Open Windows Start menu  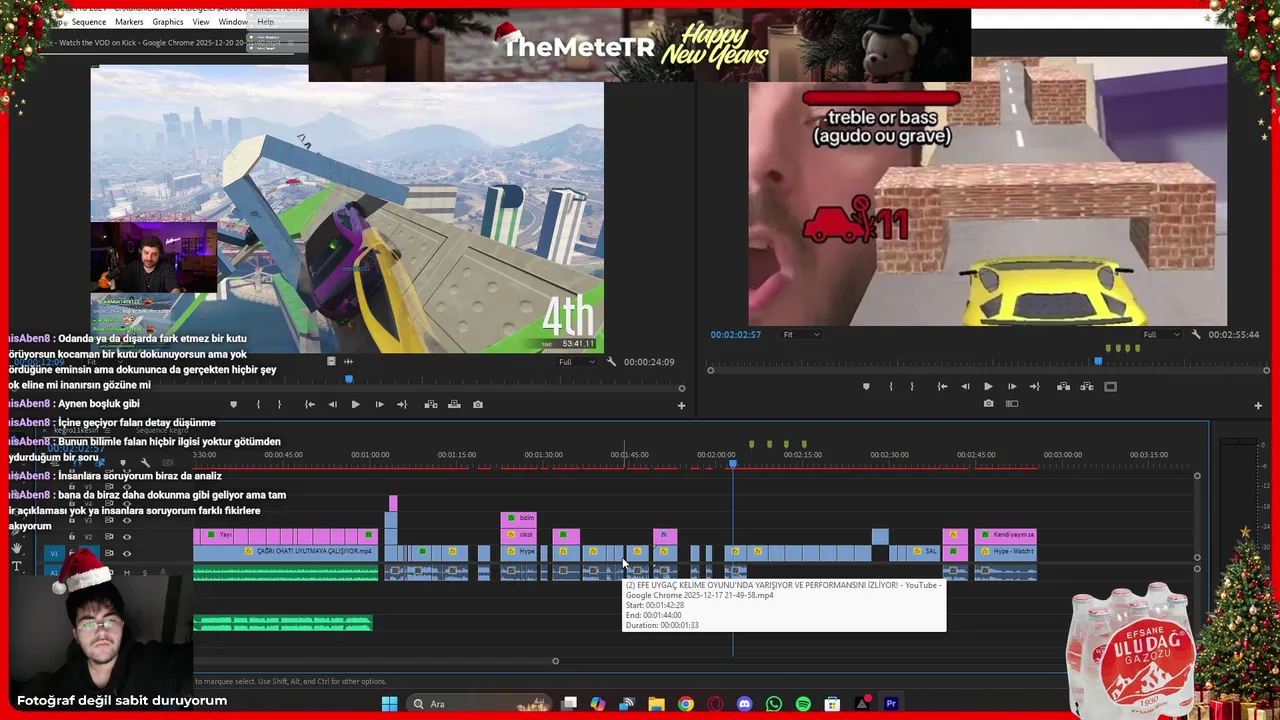pyautogui.click(x=389, y=704)
